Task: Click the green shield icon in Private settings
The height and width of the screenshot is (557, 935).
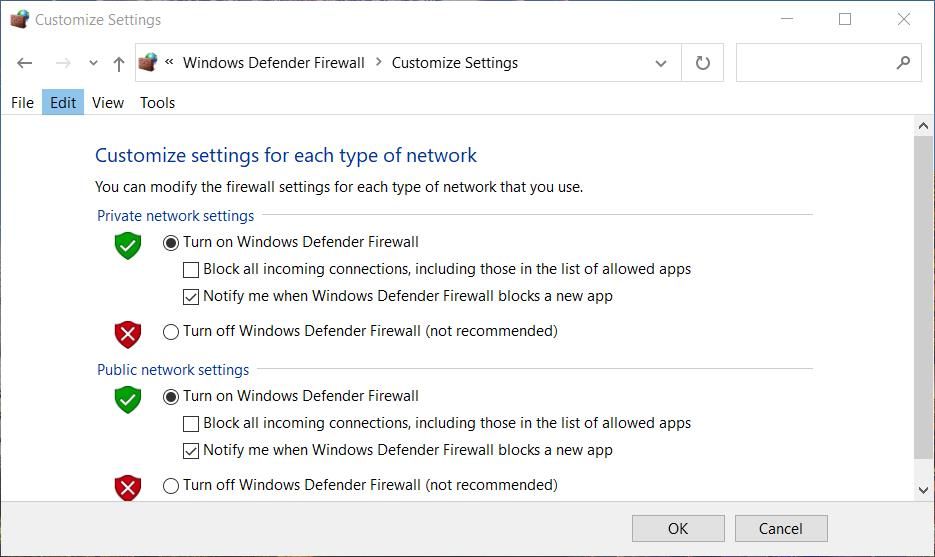Action: pos(128,246)
